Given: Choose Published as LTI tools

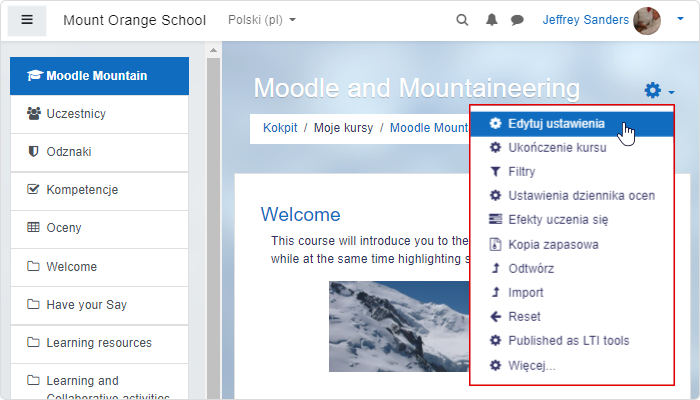Looking at the screenshot, I should point(572,341).
